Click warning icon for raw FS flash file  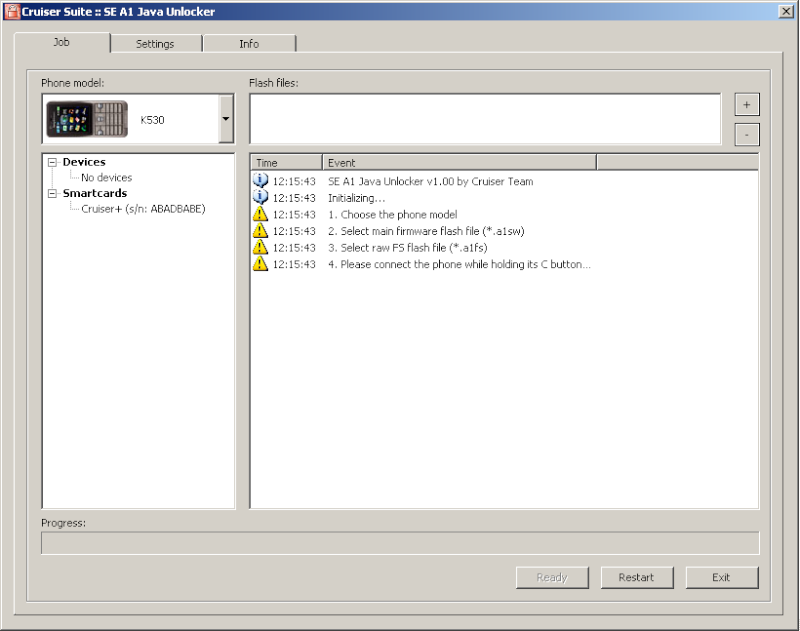(260, 247)
